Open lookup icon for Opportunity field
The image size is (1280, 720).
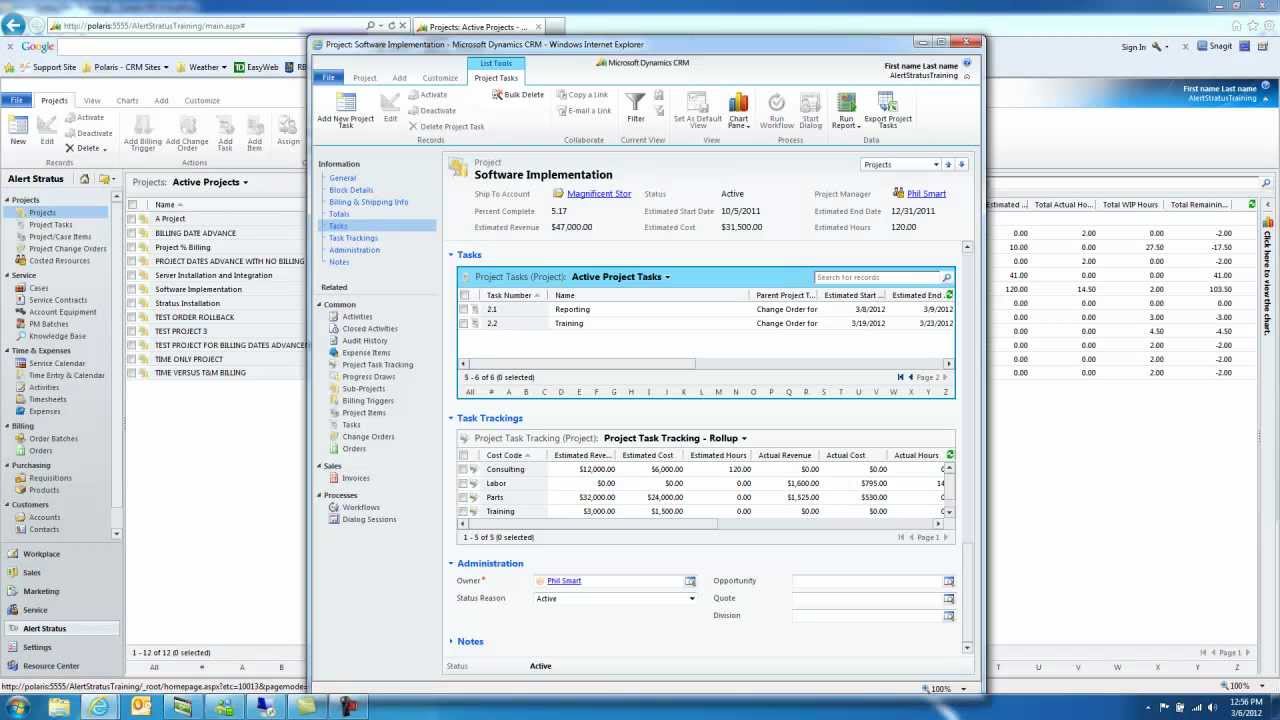coord(949,581)
